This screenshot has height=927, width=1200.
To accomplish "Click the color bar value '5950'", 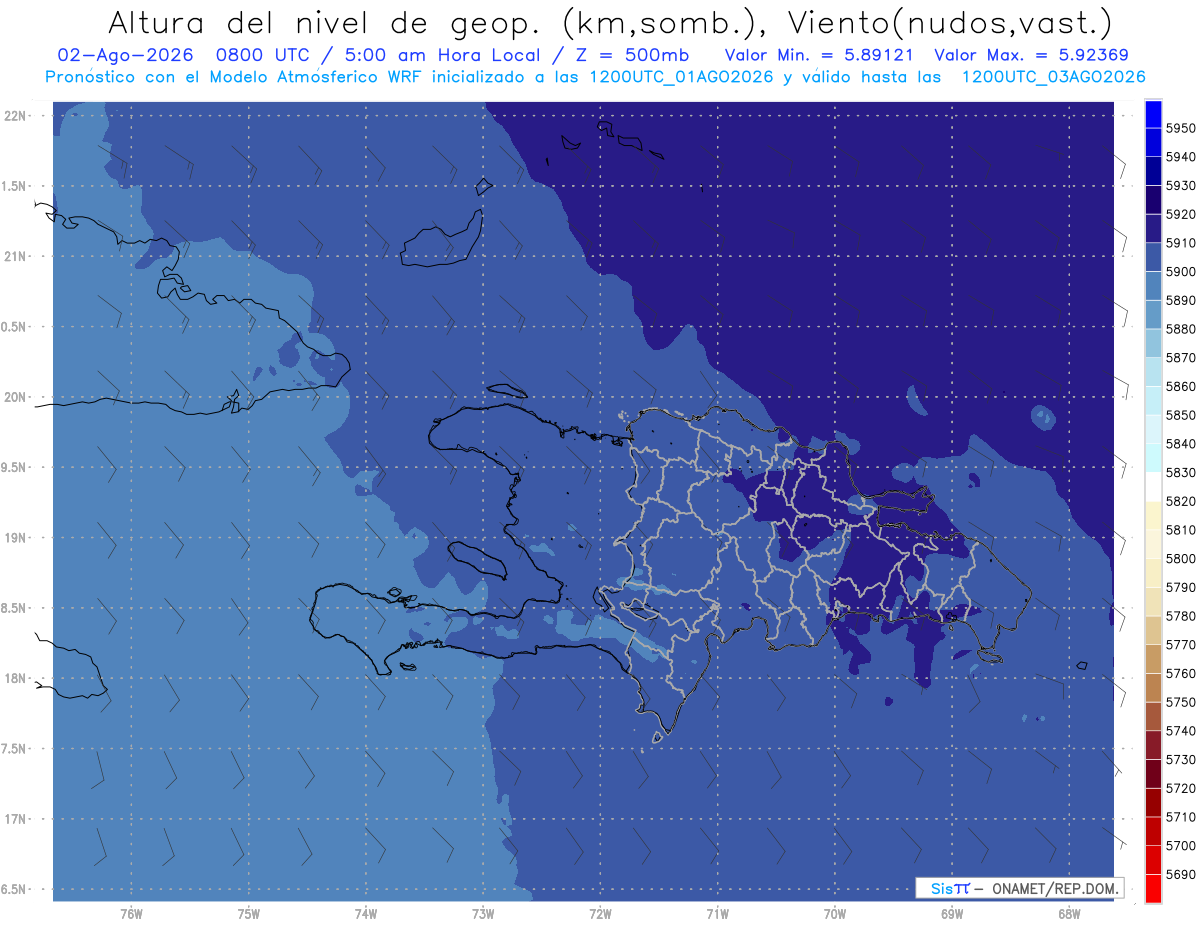I will tap(1180, 128).
